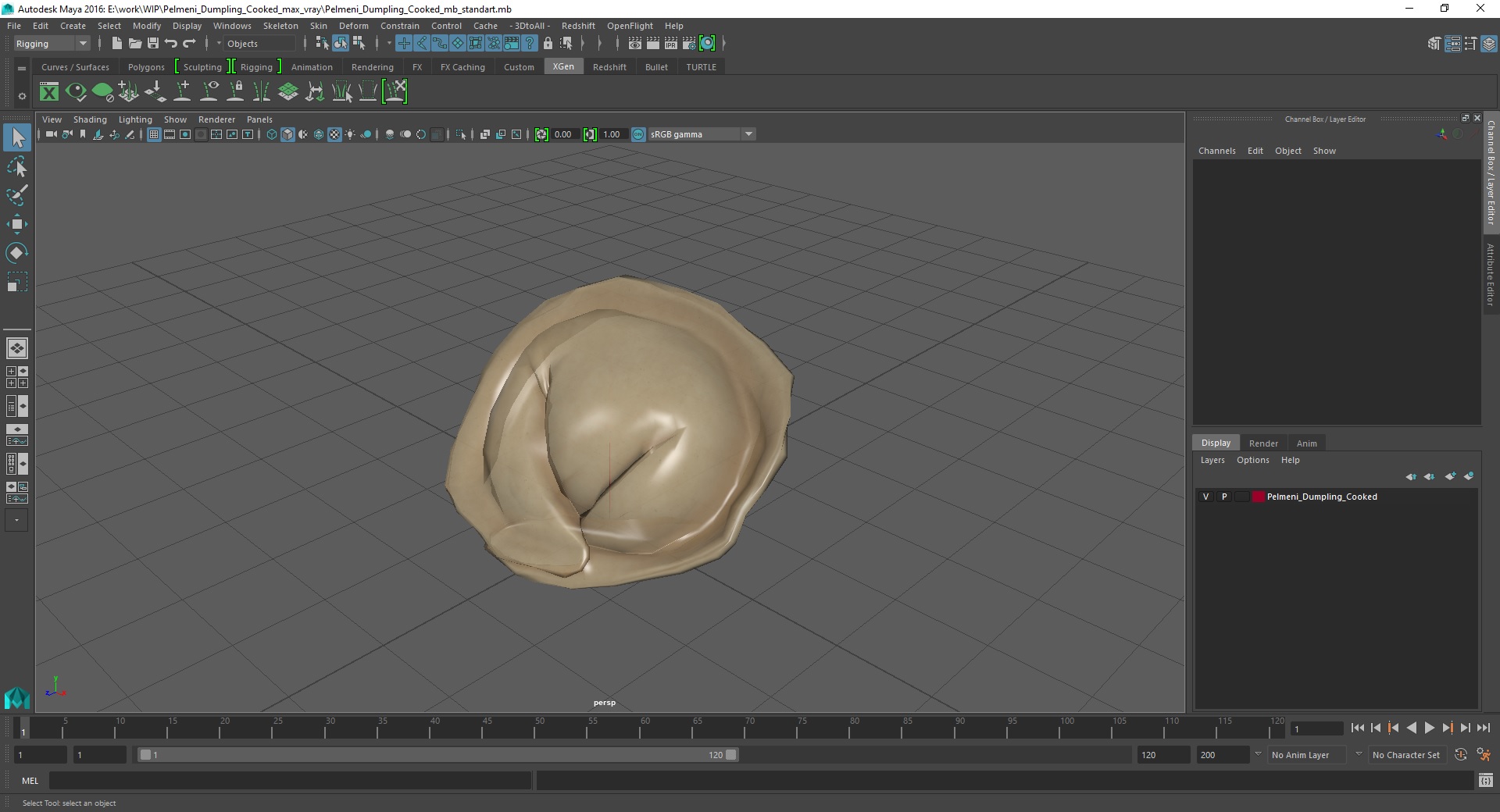Open the Render View clapperboard eye icon
1500x812 pixels.
tap(635, 44)
